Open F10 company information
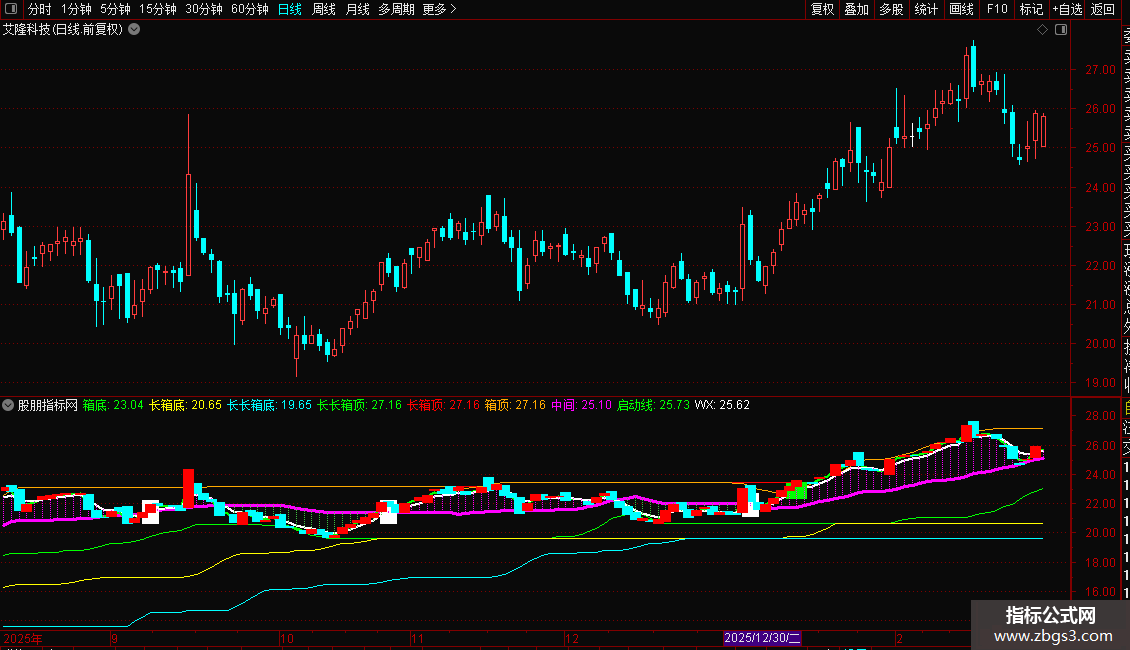 pos(997,9)
